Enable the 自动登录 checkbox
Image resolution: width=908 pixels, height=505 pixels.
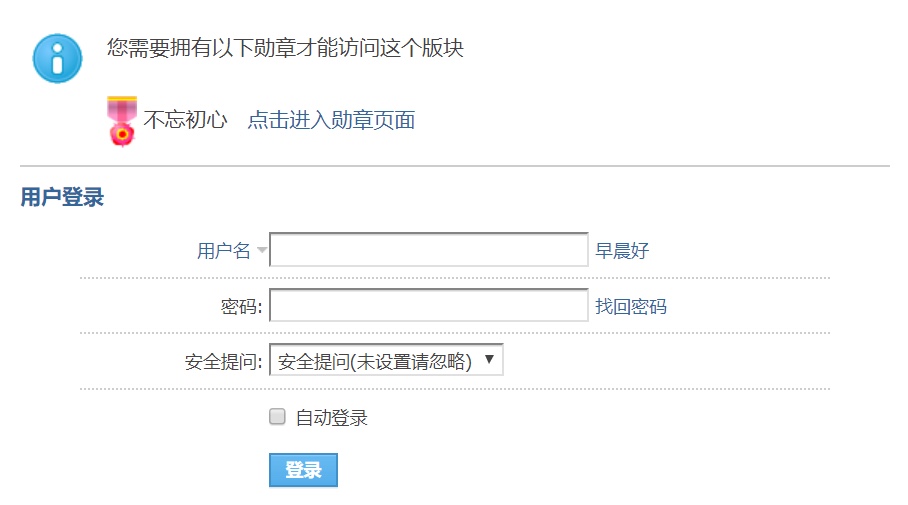(x=277, y=416)
